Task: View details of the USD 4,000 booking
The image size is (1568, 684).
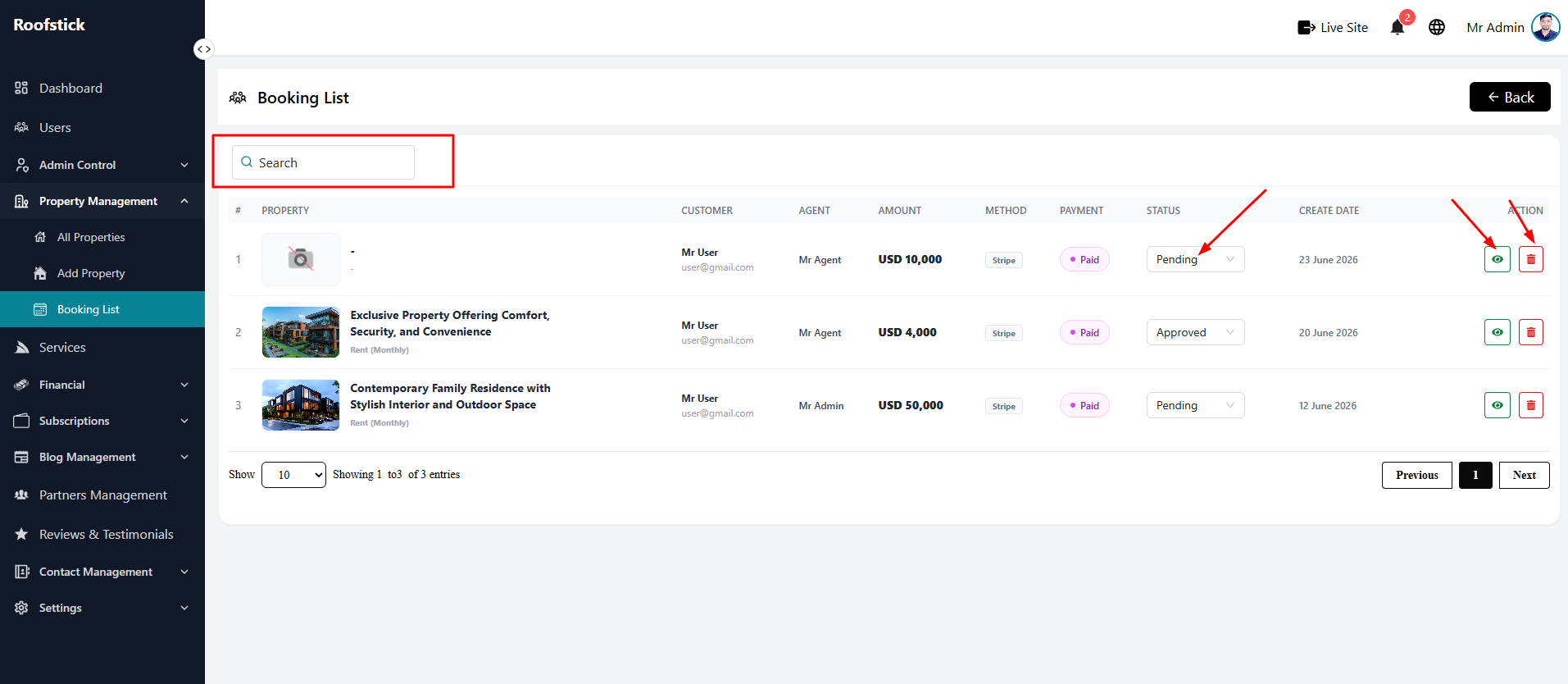Action: point(1497,332)
